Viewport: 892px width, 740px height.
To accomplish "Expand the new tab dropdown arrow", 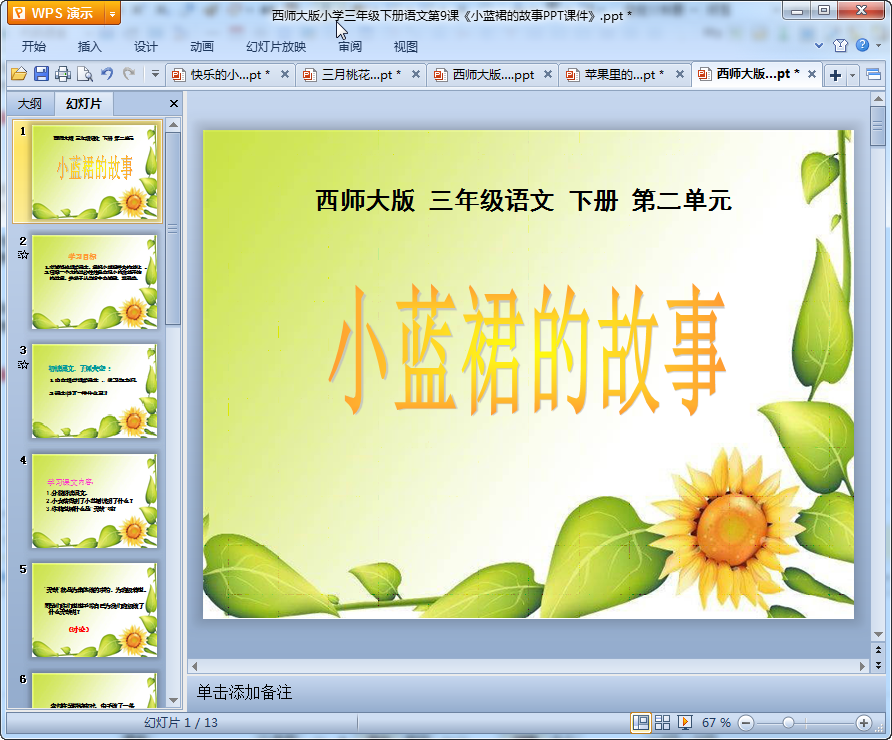I will [852, 75].
